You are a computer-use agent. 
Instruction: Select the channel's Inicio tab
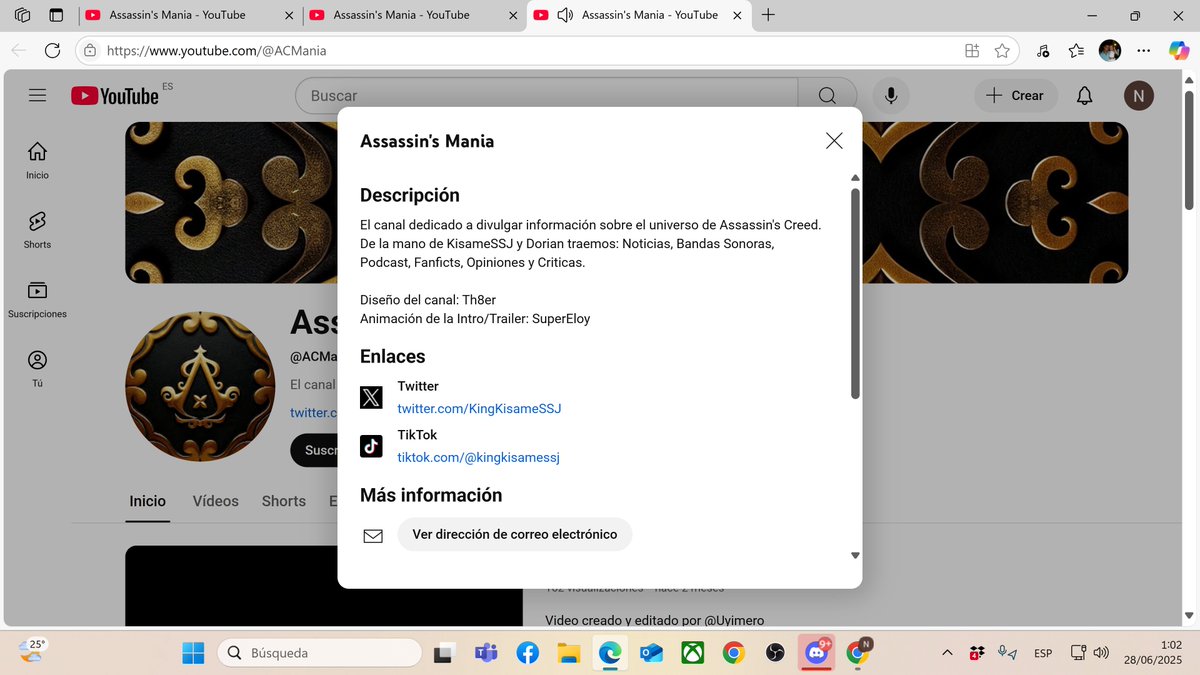click(x=147, y=501)
